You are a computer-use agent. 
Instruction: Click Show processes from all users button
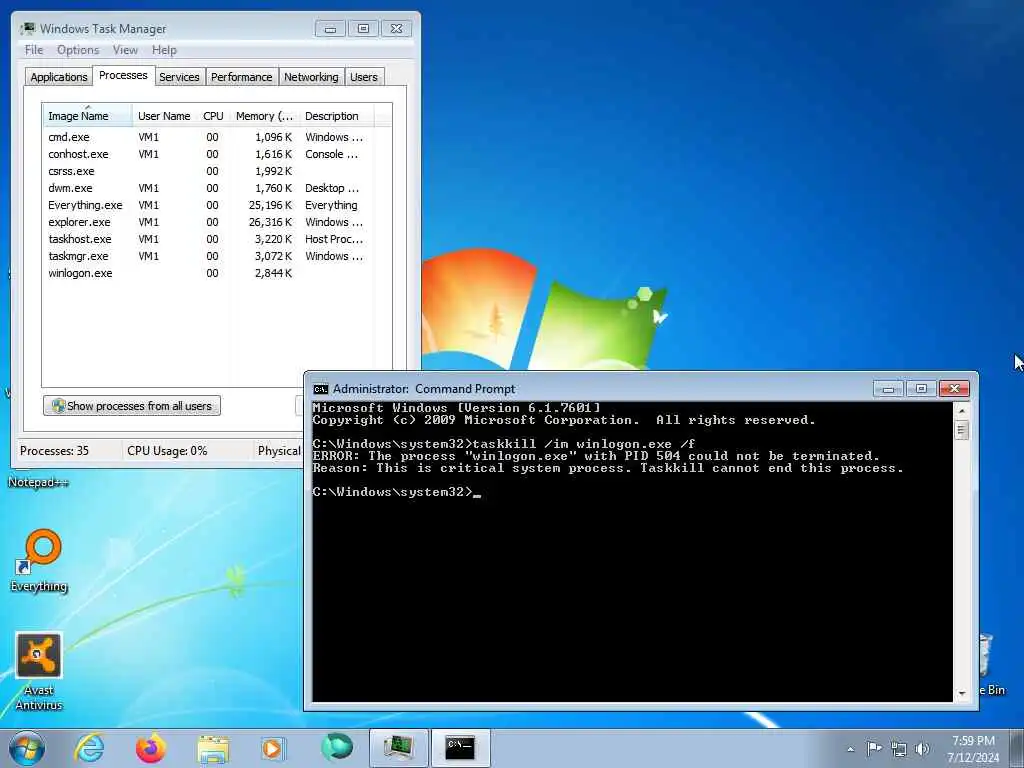click(132, 406)
